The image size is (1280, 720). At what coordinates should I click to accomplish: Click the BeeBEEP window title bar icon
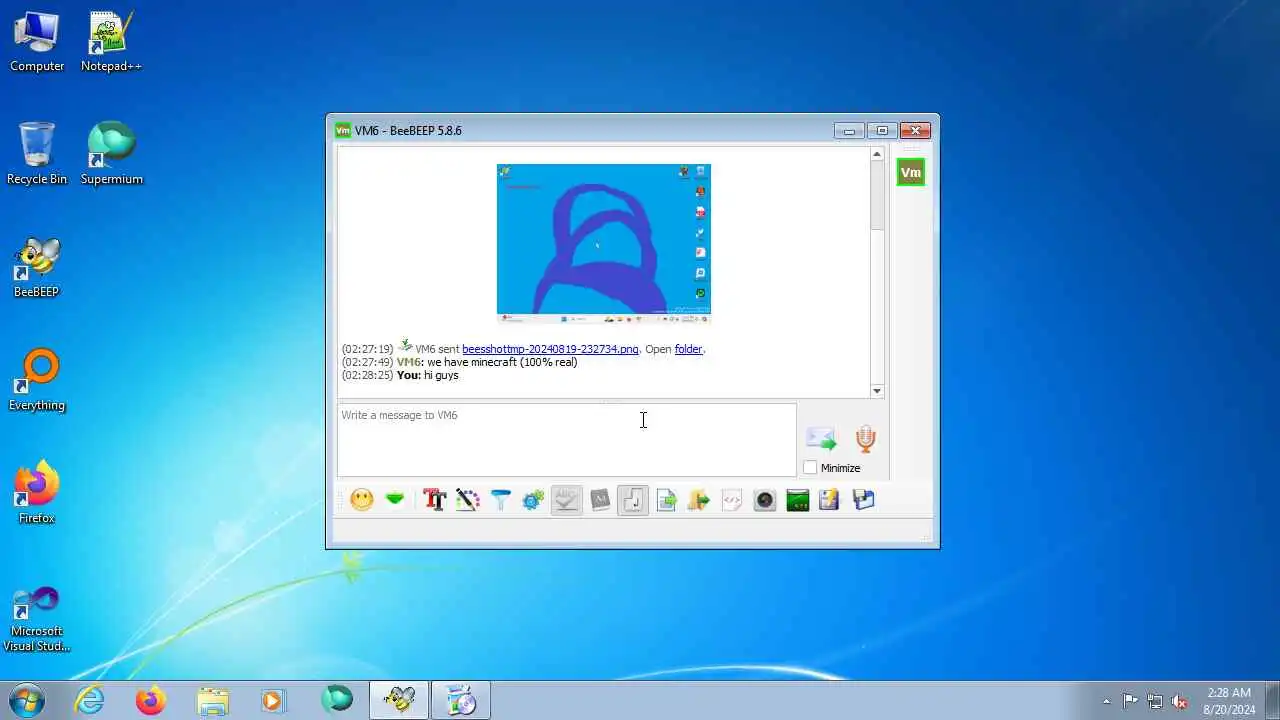343,130
